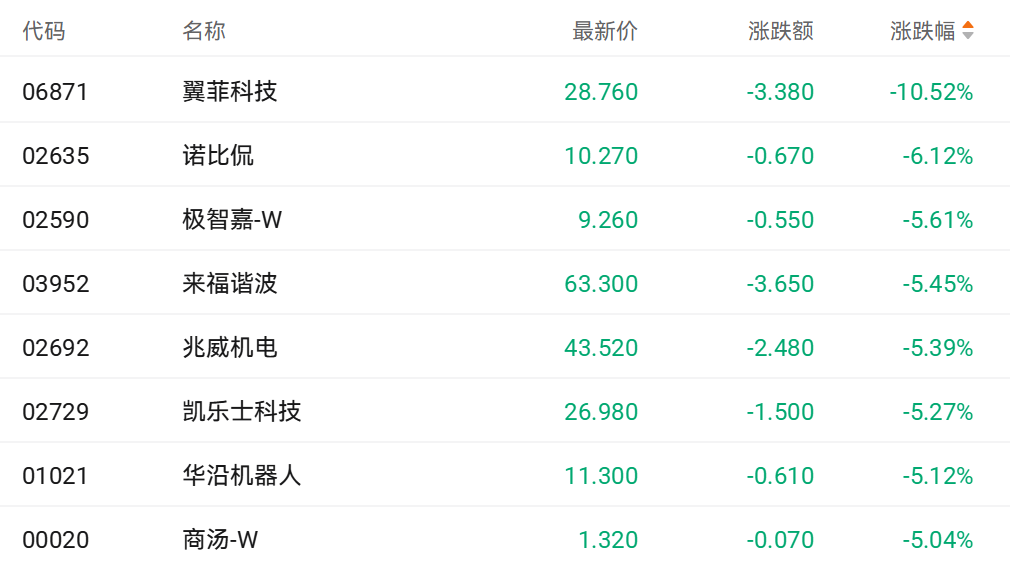Click the latest price 63.300
1010x568 pixels.
point(601,284)
